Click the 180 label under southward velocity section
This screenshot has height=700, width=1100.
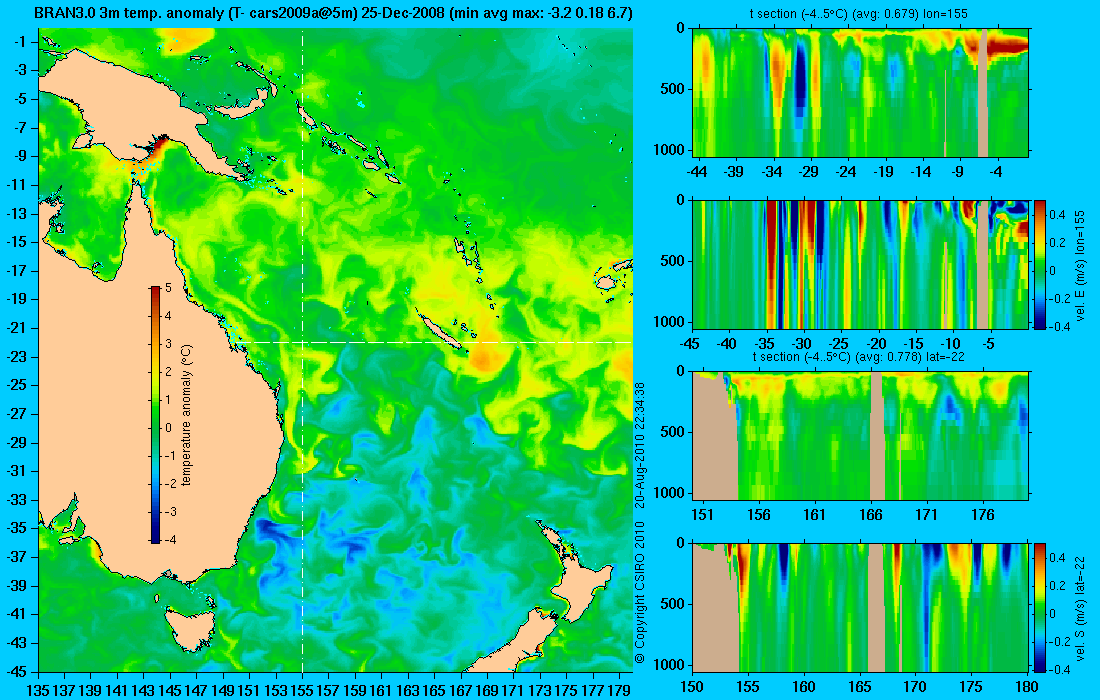(x=1027, y=687)
